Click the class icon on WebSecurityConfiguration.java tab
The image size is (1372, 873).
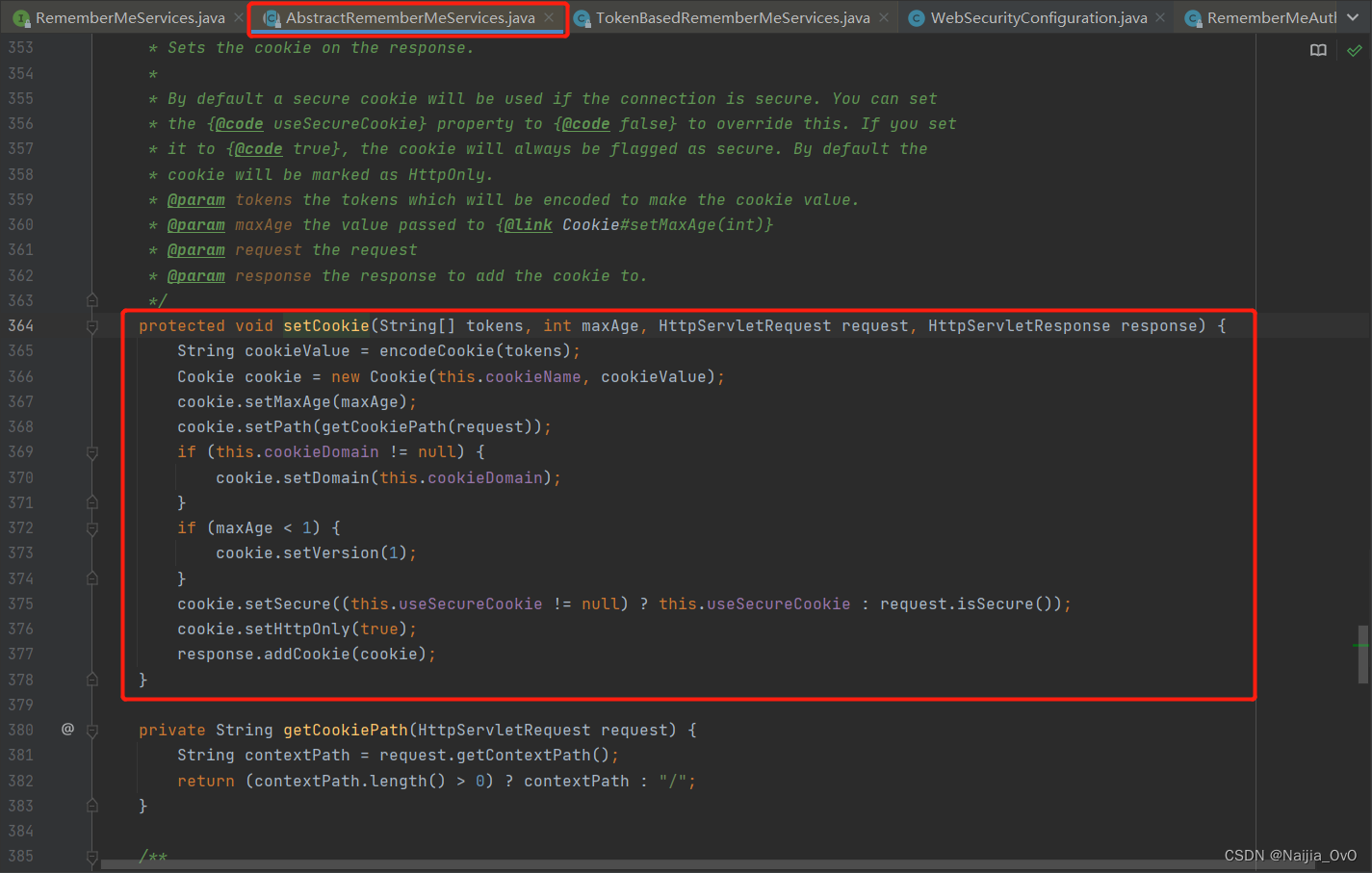point(917,18)
